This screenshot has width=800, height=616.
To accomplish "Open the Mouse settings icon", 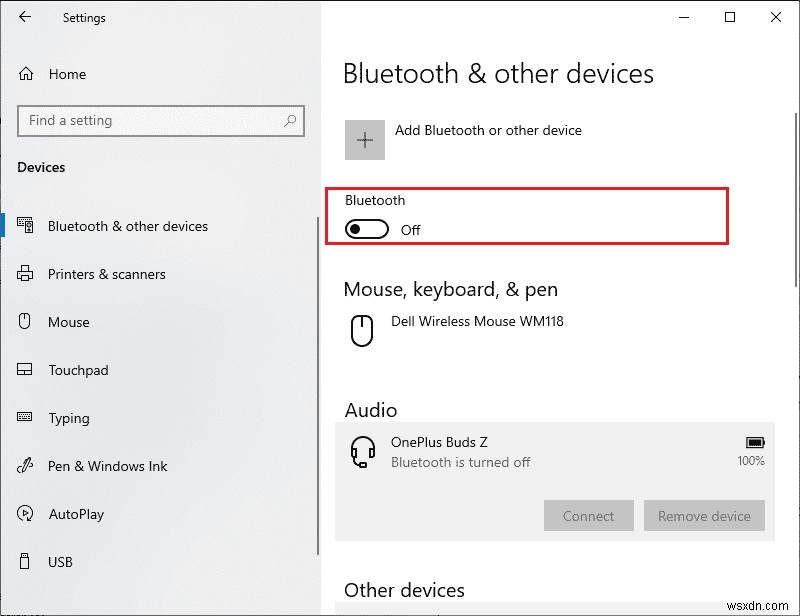I will pos(25,322).
